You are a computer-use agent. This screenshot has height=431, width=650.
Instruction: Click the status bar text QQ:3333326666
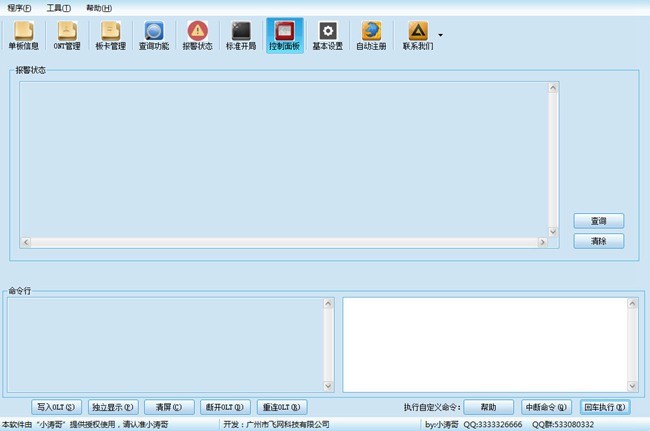tap(493, 424)
